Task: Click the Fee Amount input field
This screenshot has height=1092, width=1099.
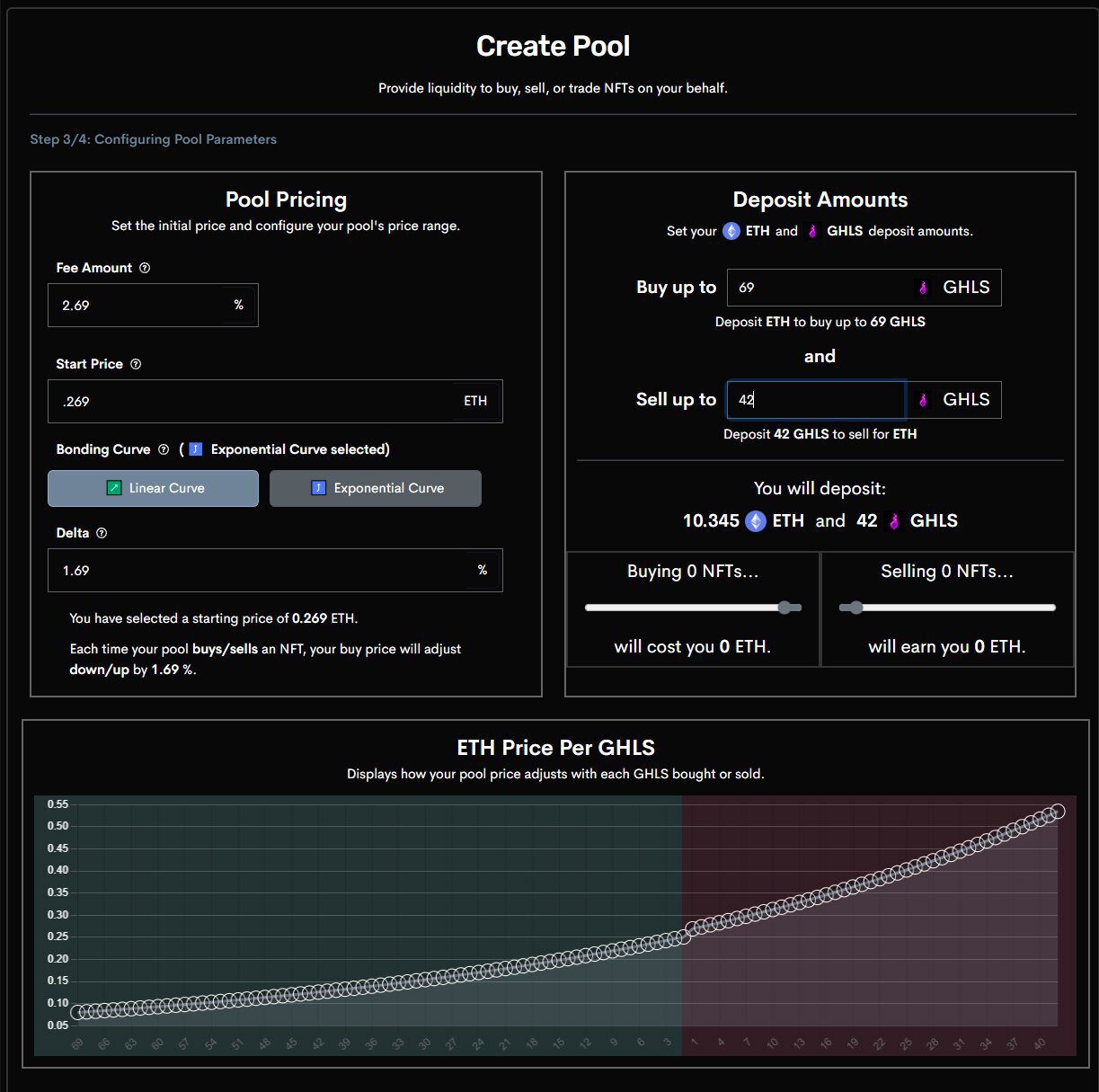Action: click(x=139, y=306)
